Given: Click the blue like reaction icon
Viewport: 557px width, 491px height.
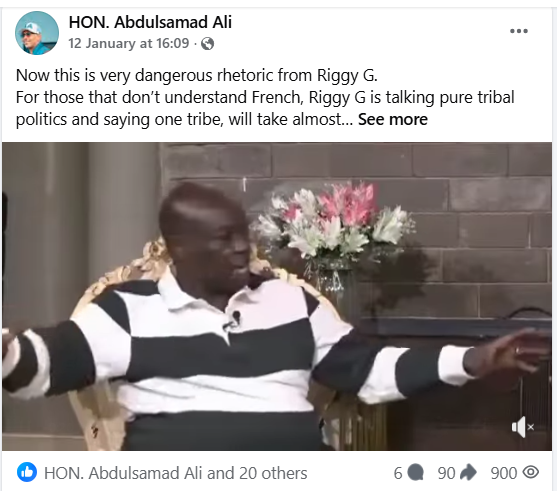Looking at the screenshot, I should (27, 473).
